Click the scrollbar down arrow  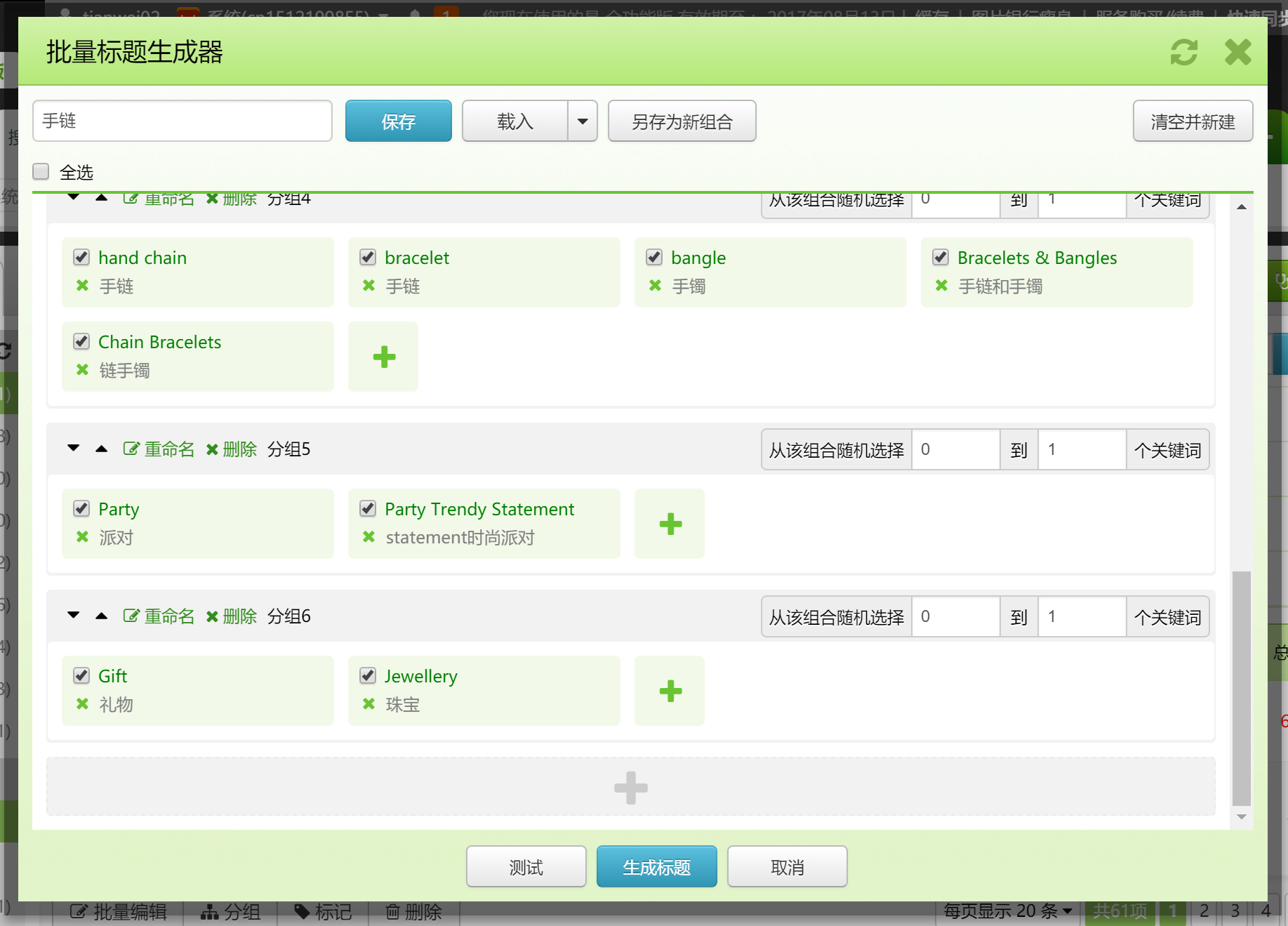coord(1241,816)
